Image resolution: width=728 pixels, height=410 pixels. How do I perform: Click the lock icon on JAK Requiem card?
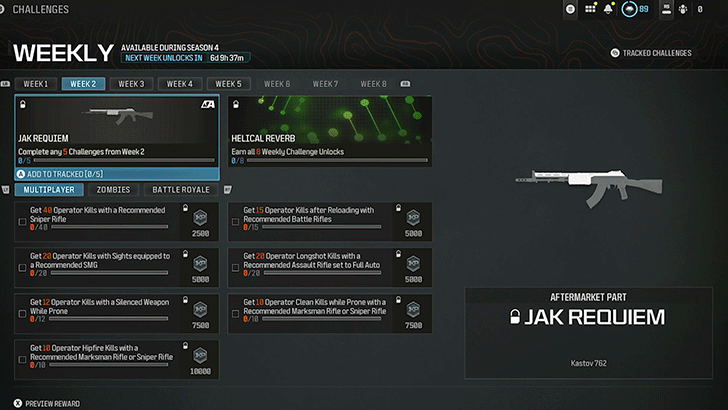pyautogui.click(x=23, y=104)
